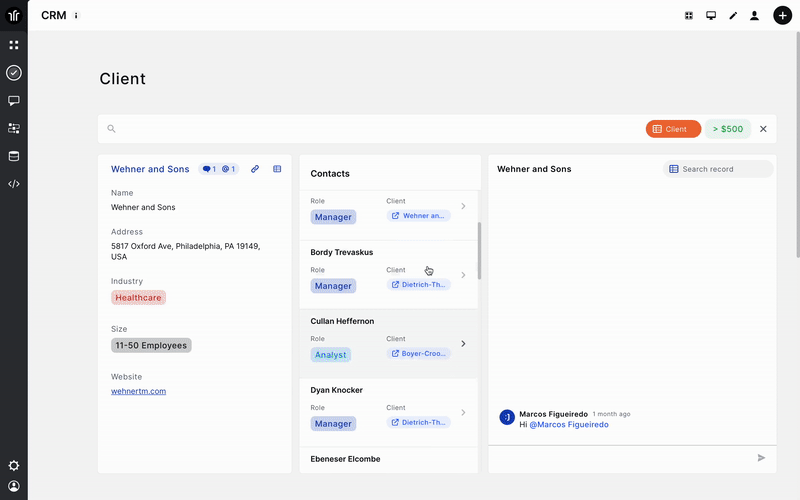Open the database icon in sidebar
Image resolution: width=800 pixels, height=500 pixels.
[x=14, y=156]
